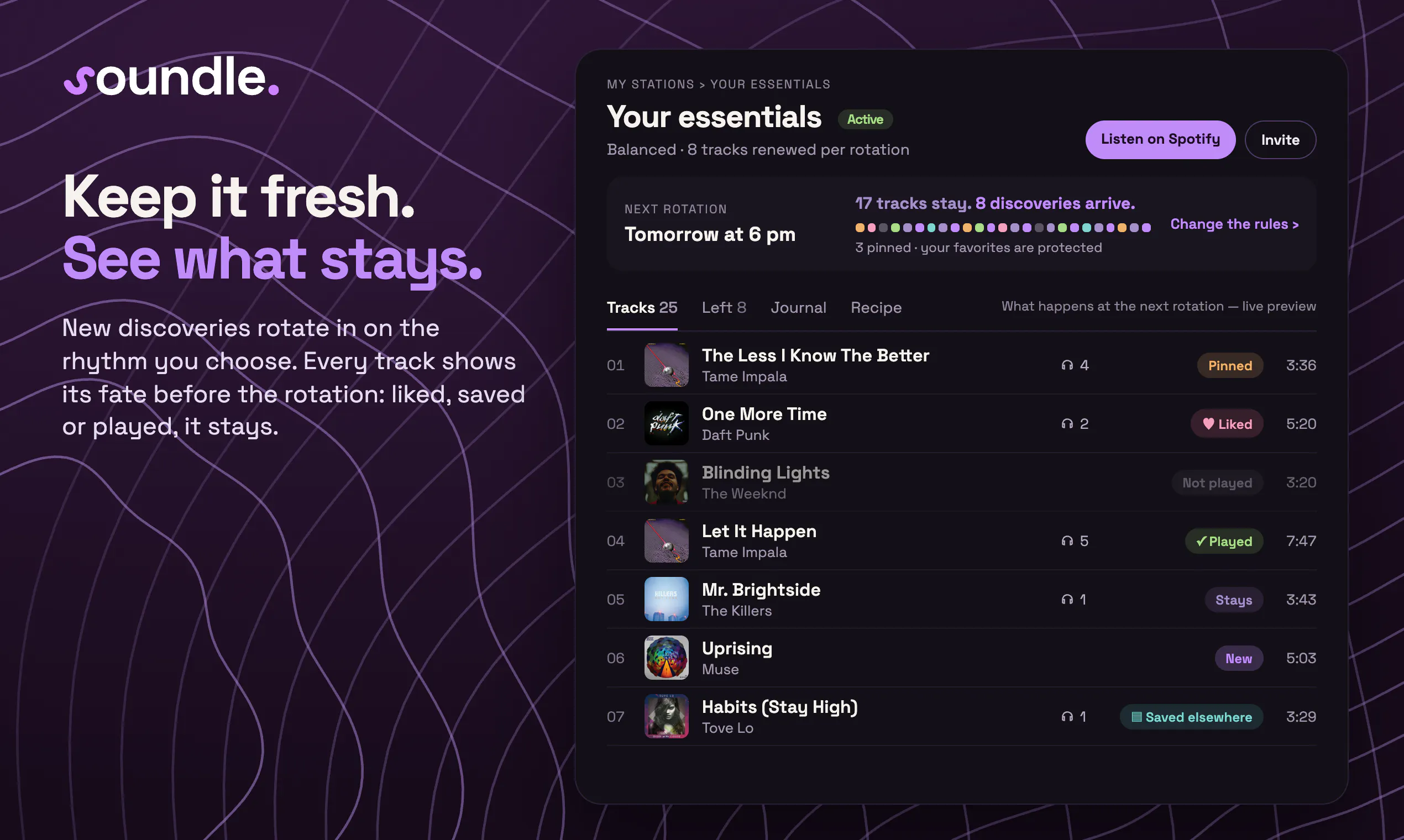Viewport: 1404px width, 840px height.
Task: Click artist name Tove Lo
Action: coord(727,728)
